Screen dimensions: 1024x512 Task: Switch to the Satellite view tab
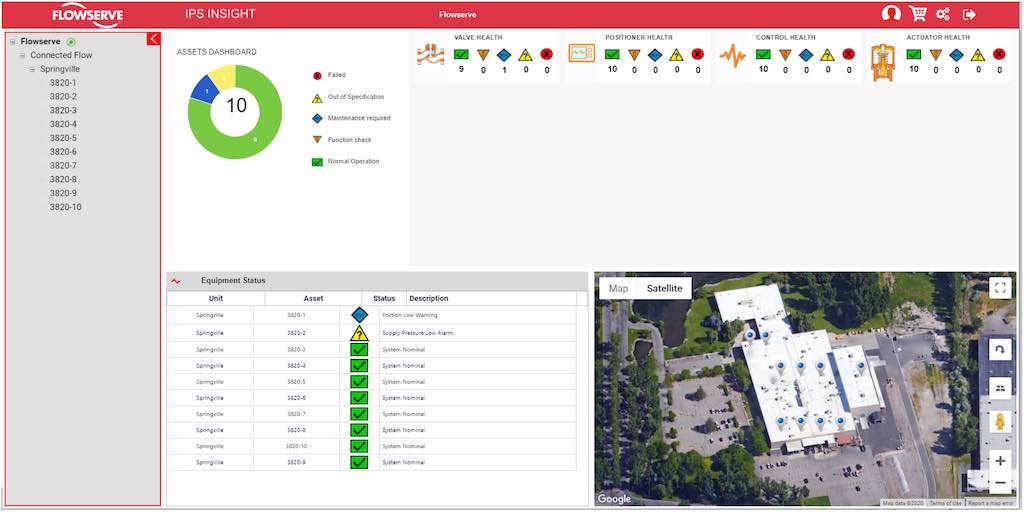click(665, 288)
